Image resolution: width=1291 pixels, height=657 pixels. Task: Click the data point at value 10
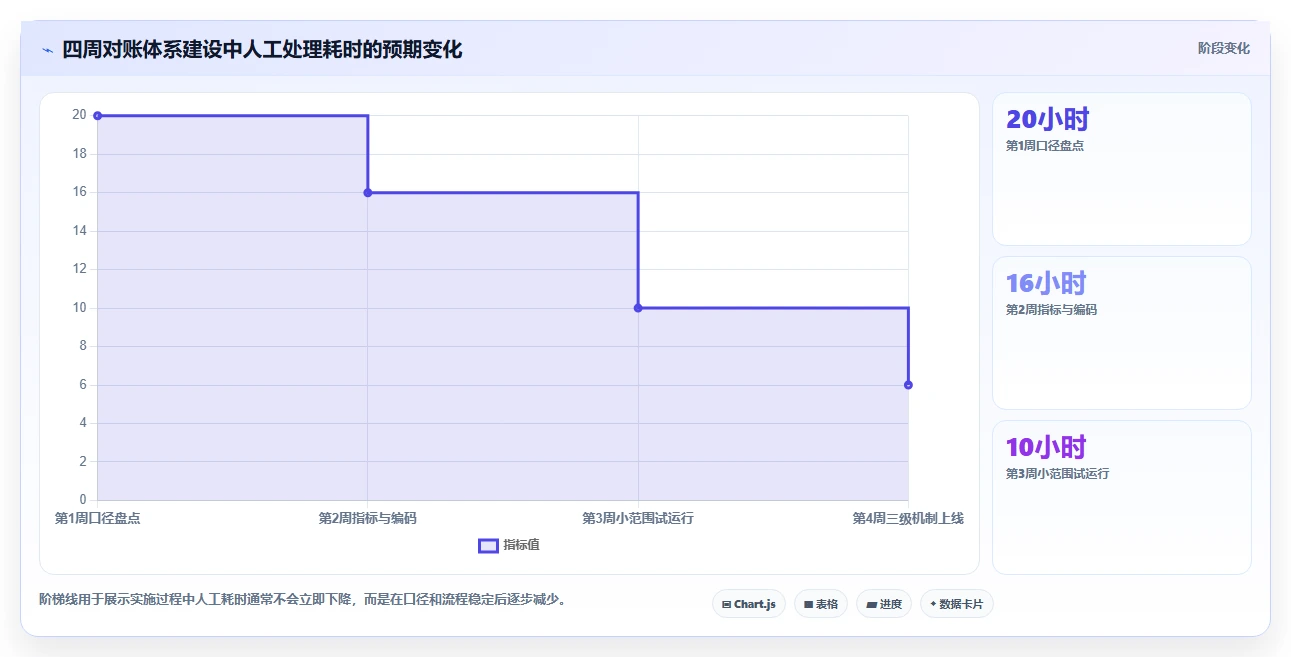[x=638, y=308]
